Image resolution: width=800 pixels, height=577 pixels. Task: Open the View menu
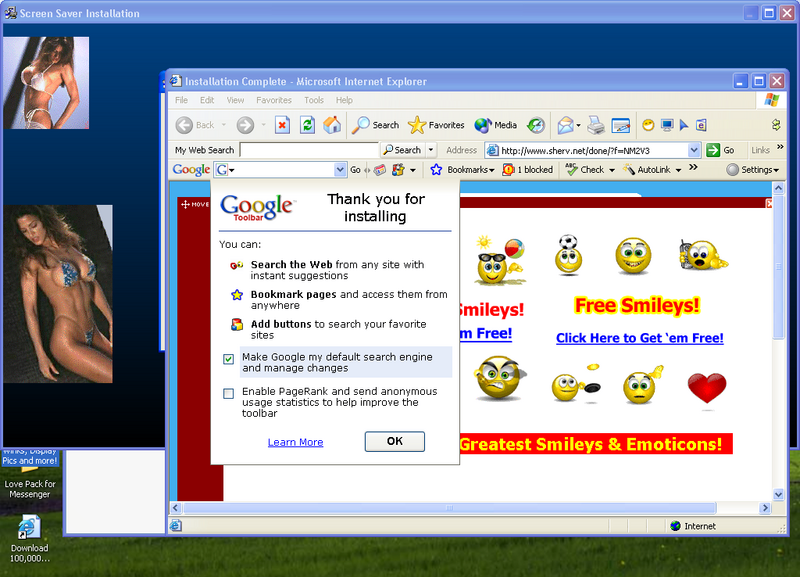pos(235,100)
